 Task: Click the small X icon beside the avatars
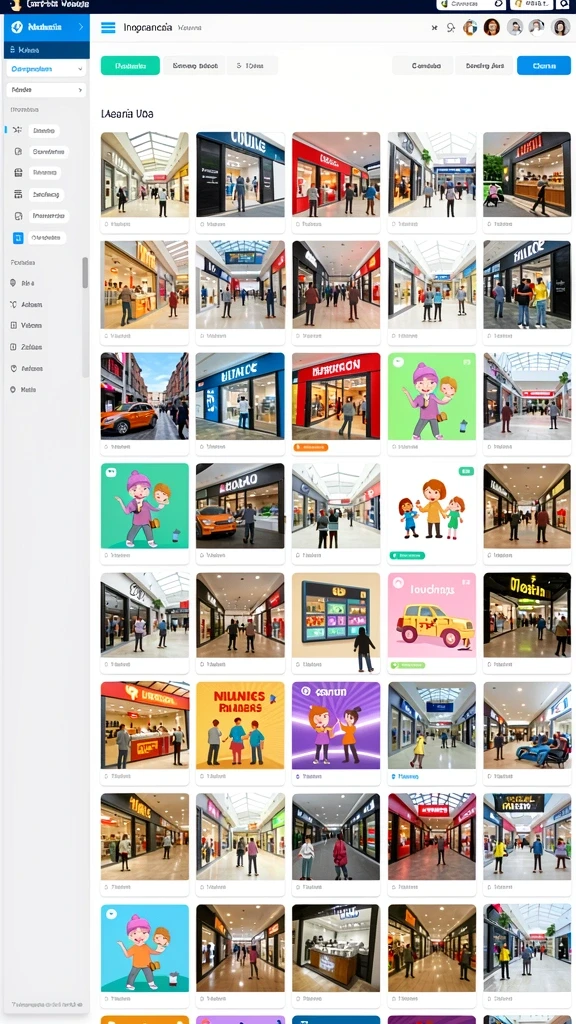[x=434, y=28]
